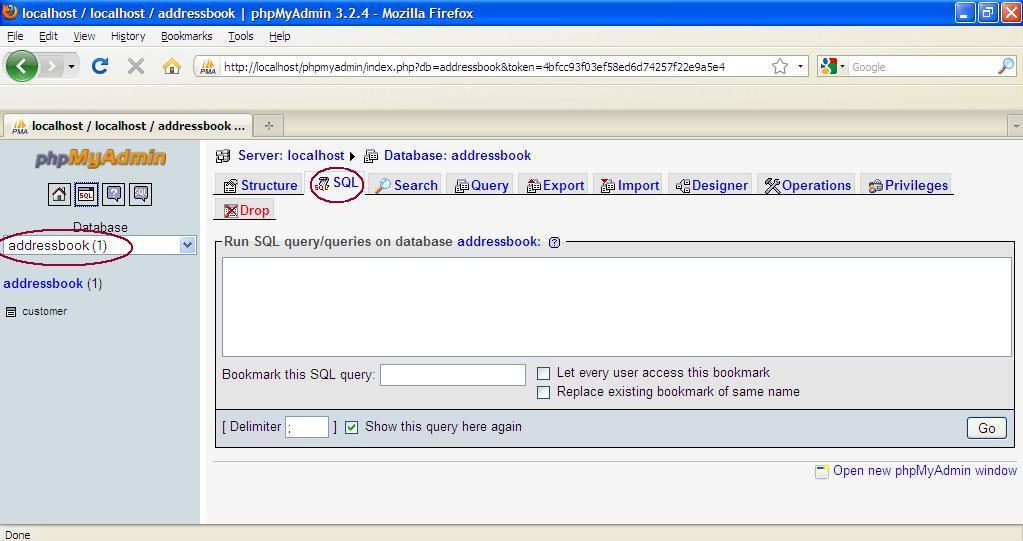Screen dimensions: 1023x541
Task: Reload the current page
Action: click(x=100, y=66)
